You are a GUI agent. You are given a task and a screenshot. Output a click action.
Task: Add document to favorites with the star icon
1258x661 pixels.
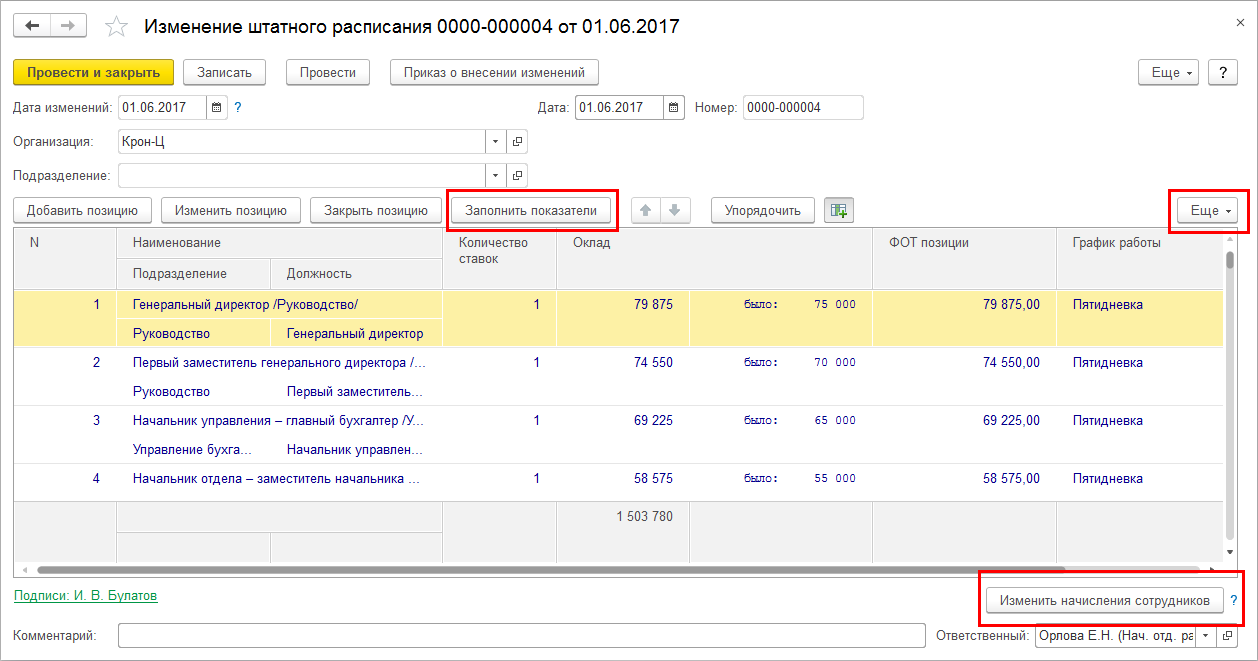[x=116, y=27]
